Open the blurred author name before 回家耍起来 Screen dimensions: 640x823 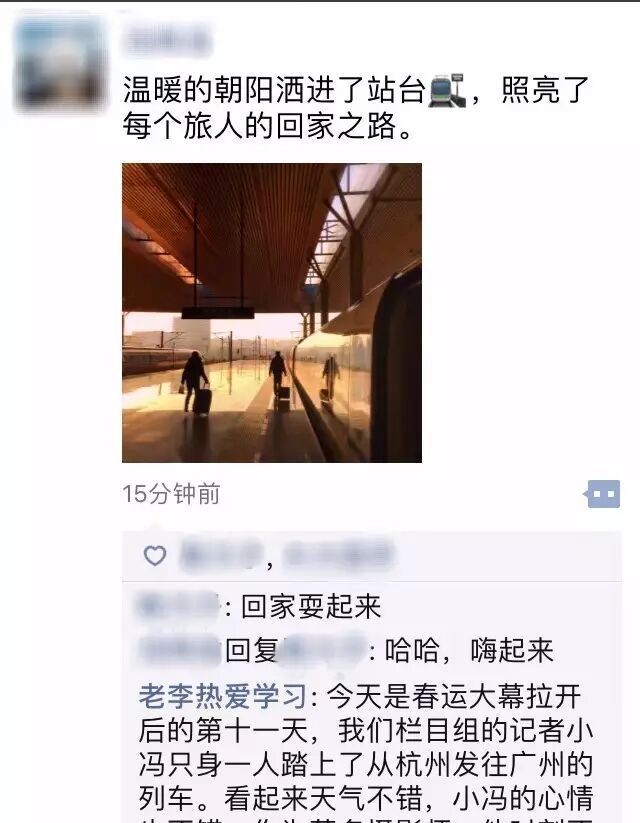coord(177,606)
